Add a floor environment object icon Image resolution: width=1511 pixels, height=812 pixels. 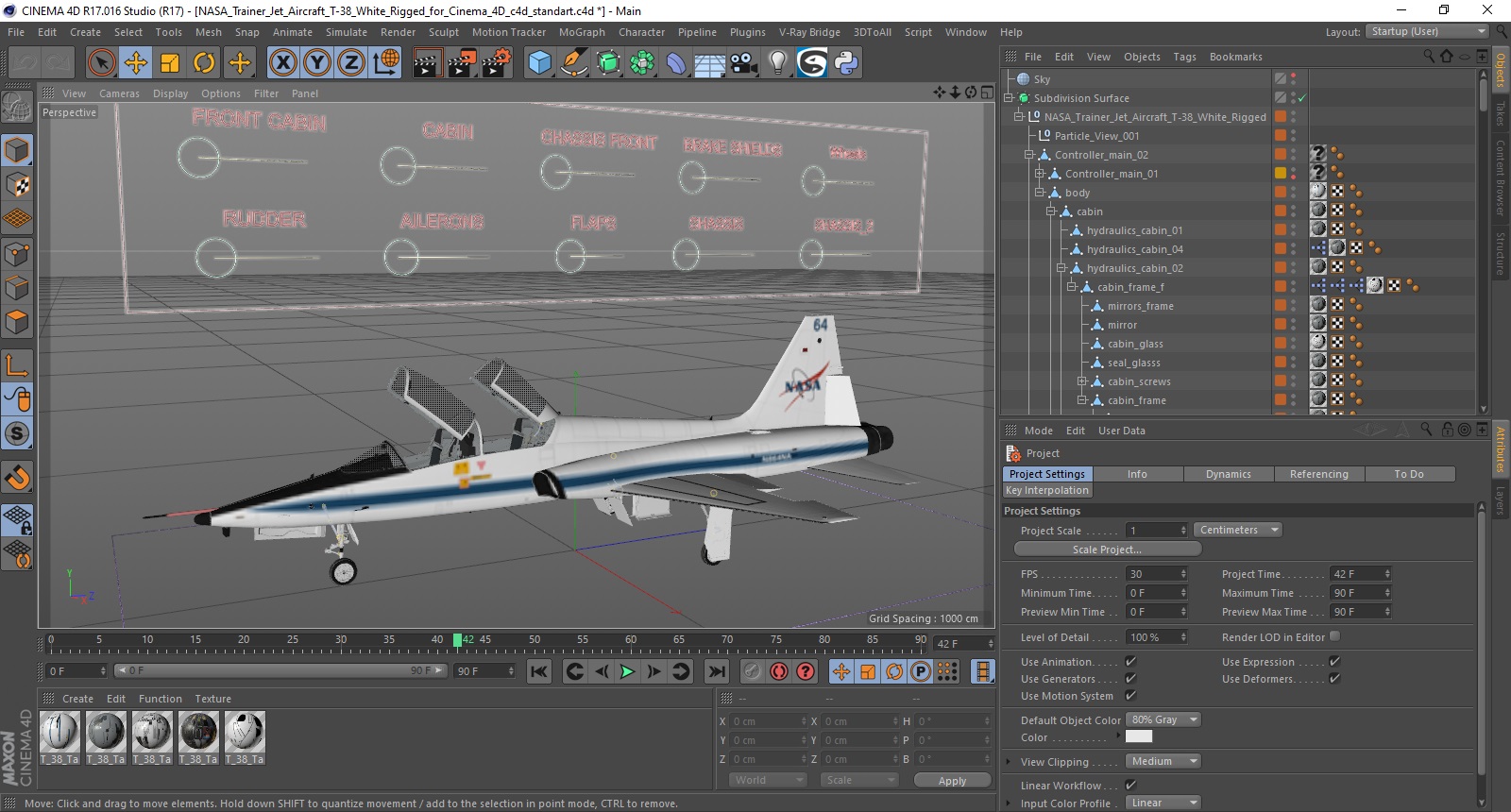(709, 62)
